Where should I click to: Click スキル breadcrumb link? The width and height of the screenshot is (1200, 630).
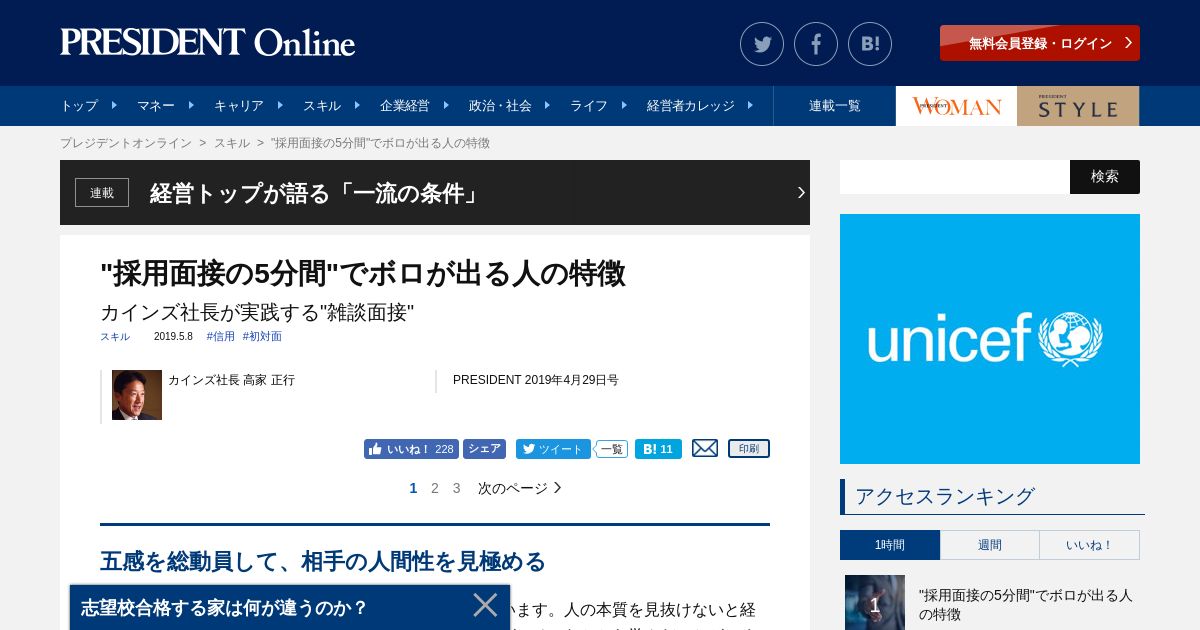(232, 143)
